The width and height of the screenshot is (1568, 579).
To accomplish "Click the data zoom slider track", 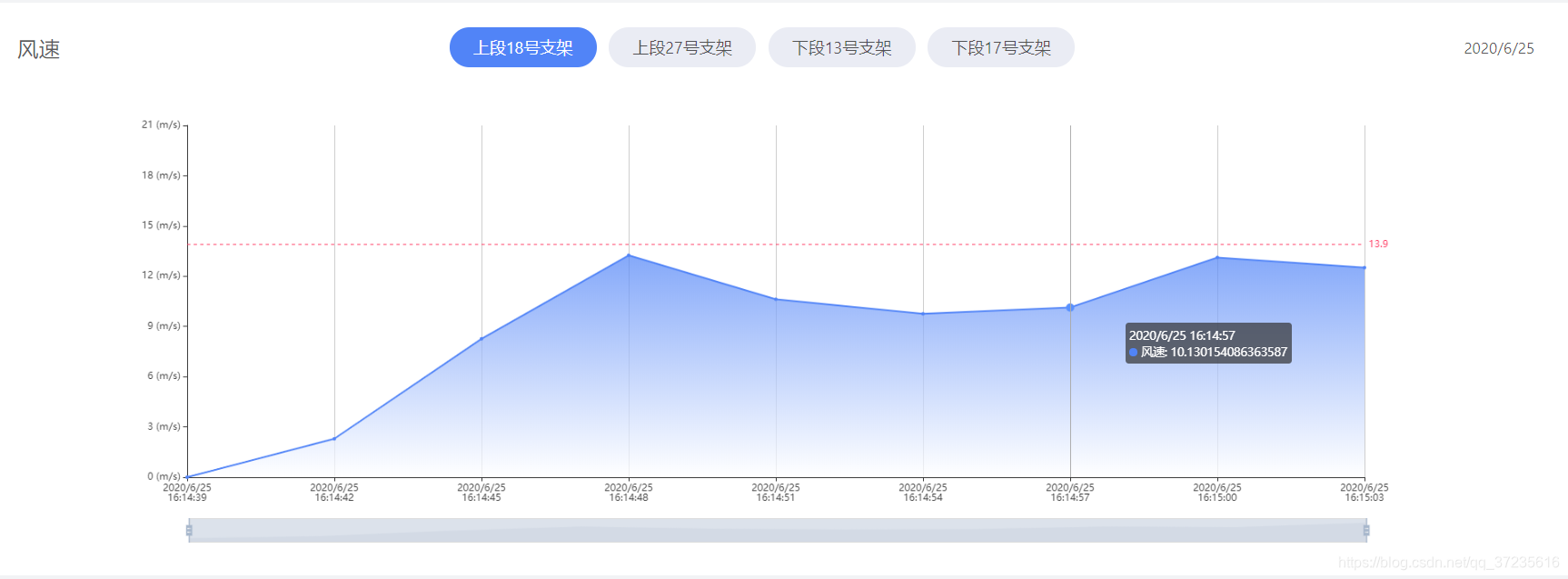I will pos(777,530).
